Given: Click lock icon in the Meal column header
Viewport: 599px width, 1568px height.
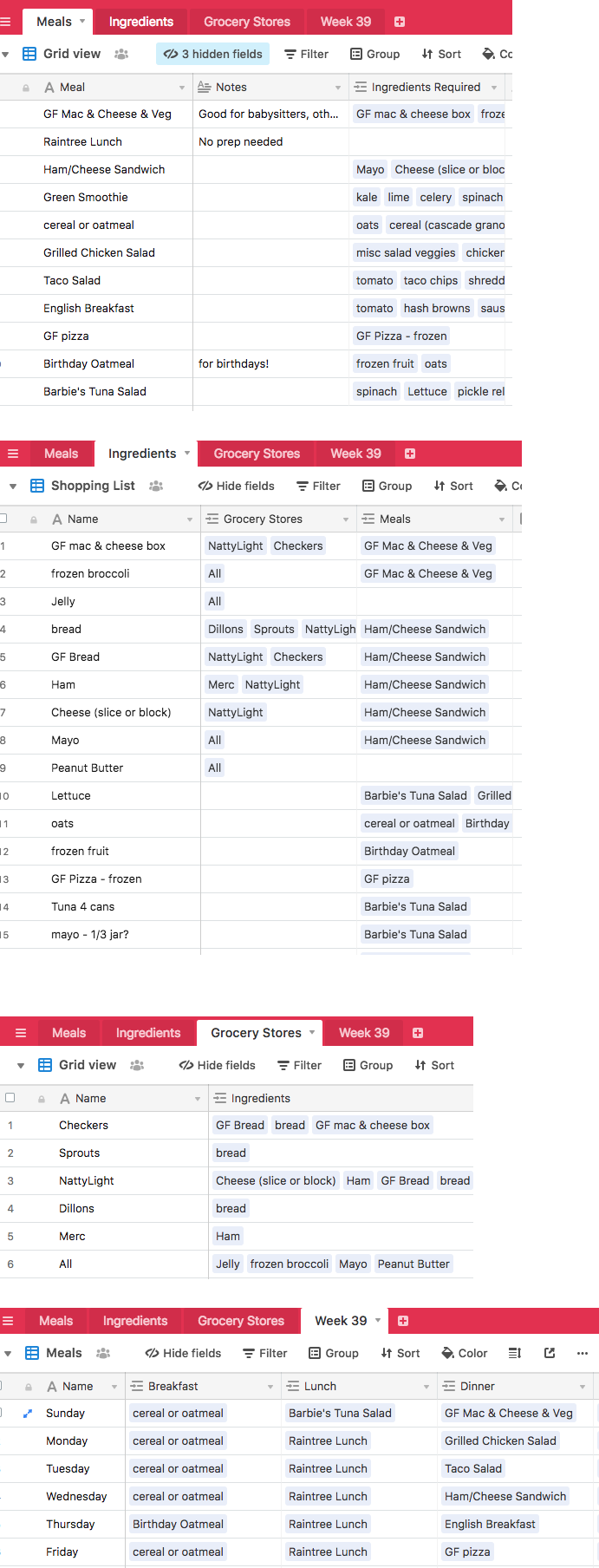Looking at the screenshot, I should tap(25, 88).
